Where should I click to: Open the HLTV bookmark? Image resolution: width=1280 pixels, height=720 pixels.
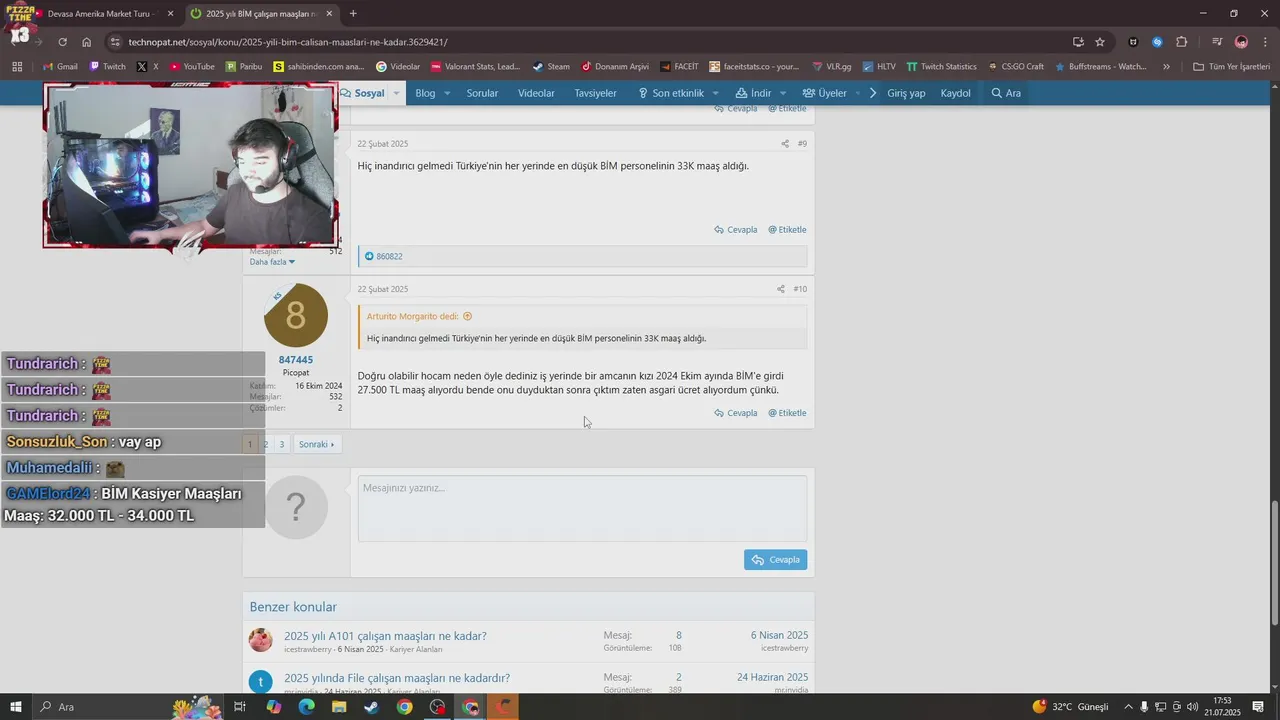click(879, 67)
